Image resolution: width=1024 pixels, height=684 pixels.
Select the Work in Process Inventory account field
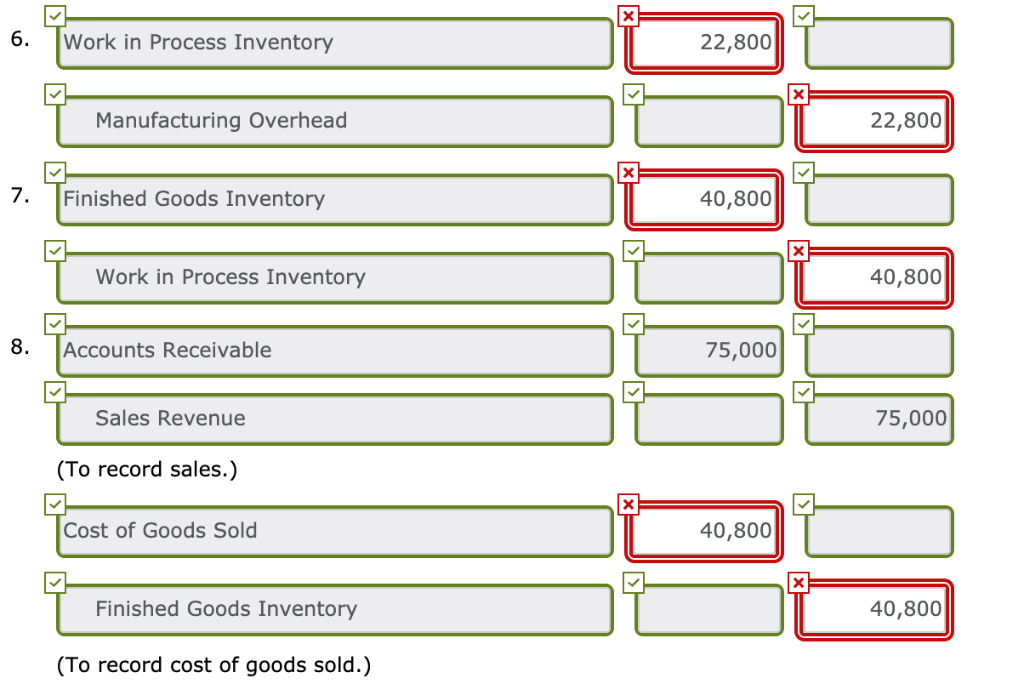click(335, 43)
